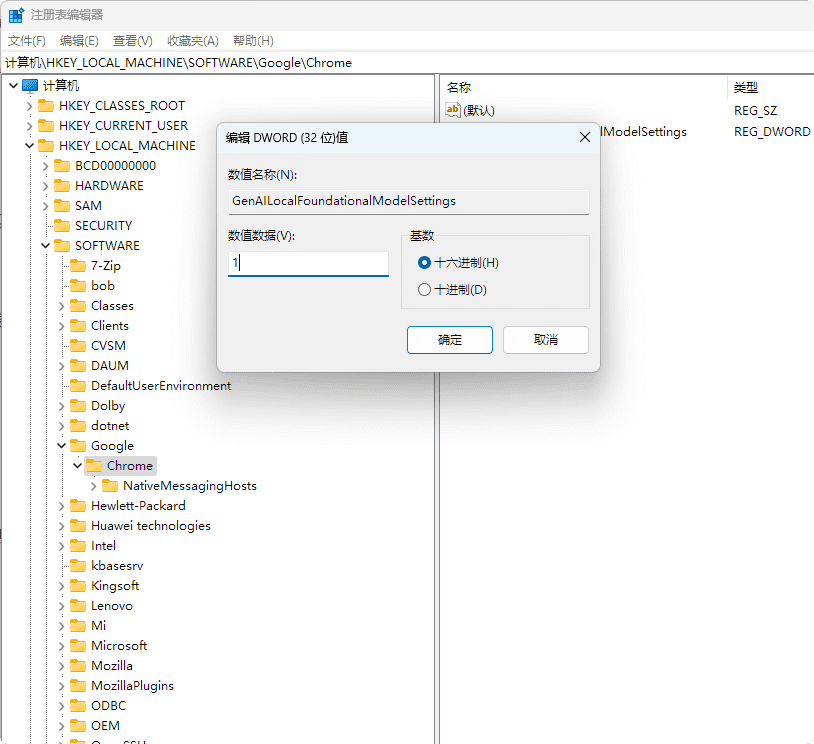
Task: Click the Chrome folder icon
Action: click(x=94, y=466)
